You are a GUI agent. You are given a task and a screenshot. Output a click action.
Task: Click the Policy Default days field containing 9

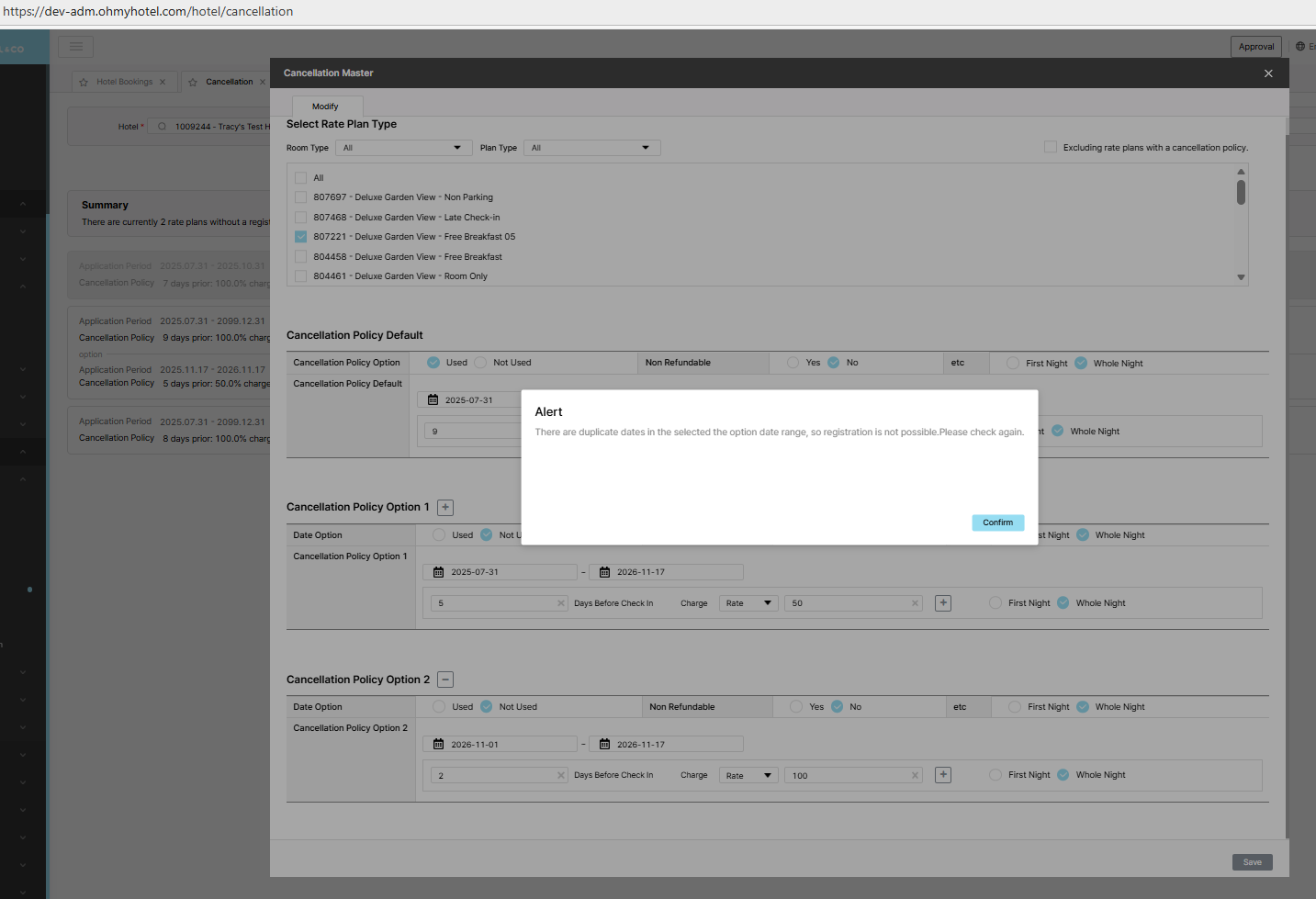point(473,432)
